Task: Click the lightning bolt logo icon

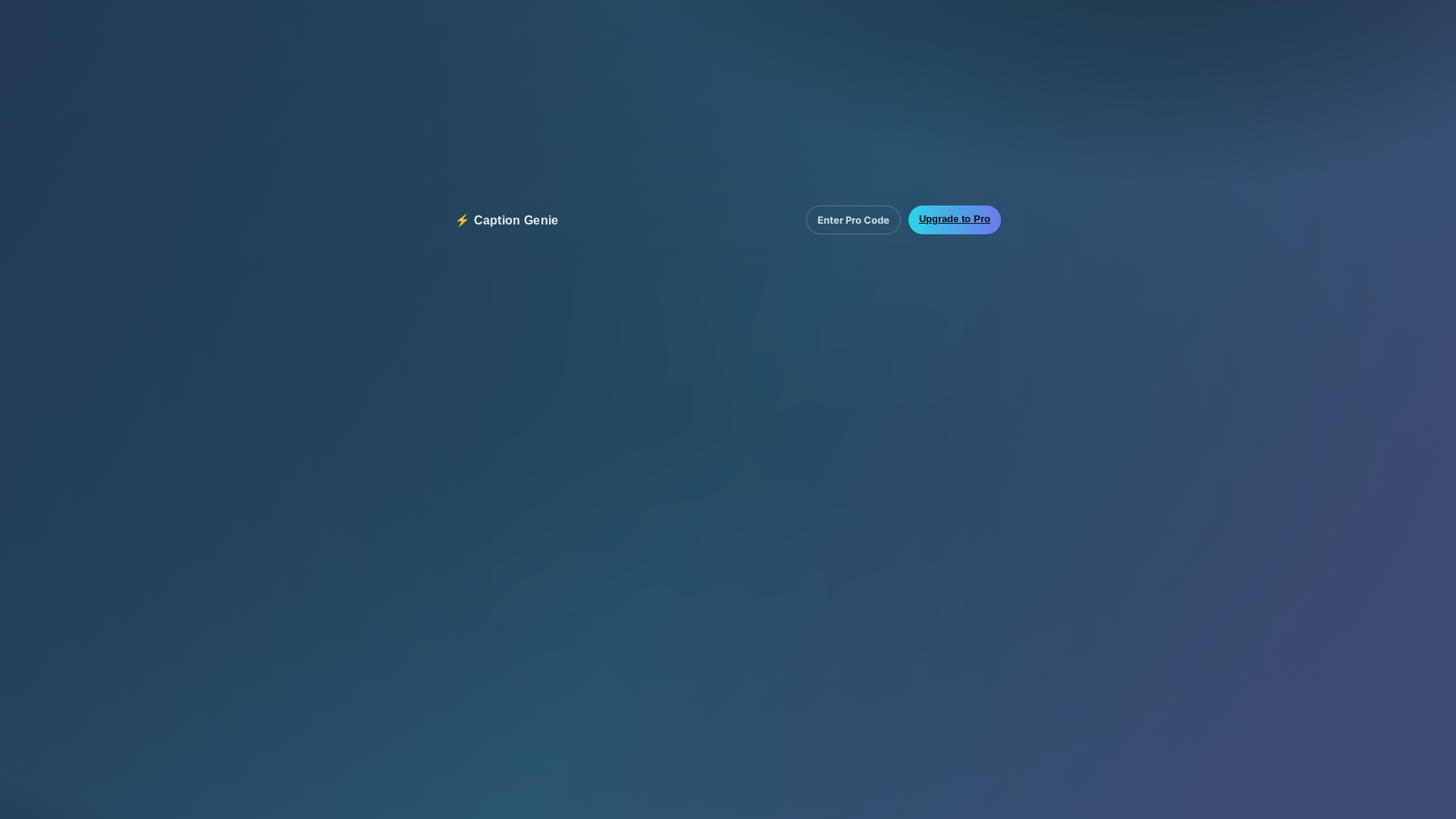Action: click(x=463, y=220)
